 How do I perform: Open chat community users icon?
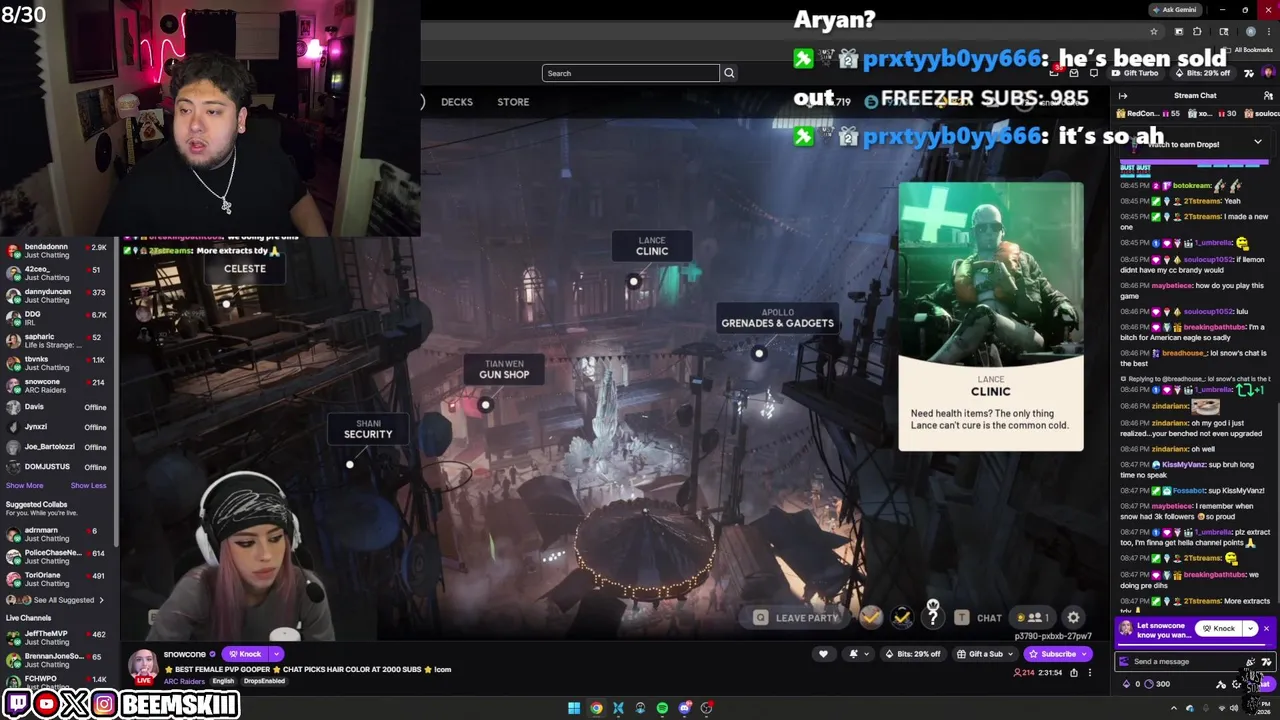click(1268, 96)
